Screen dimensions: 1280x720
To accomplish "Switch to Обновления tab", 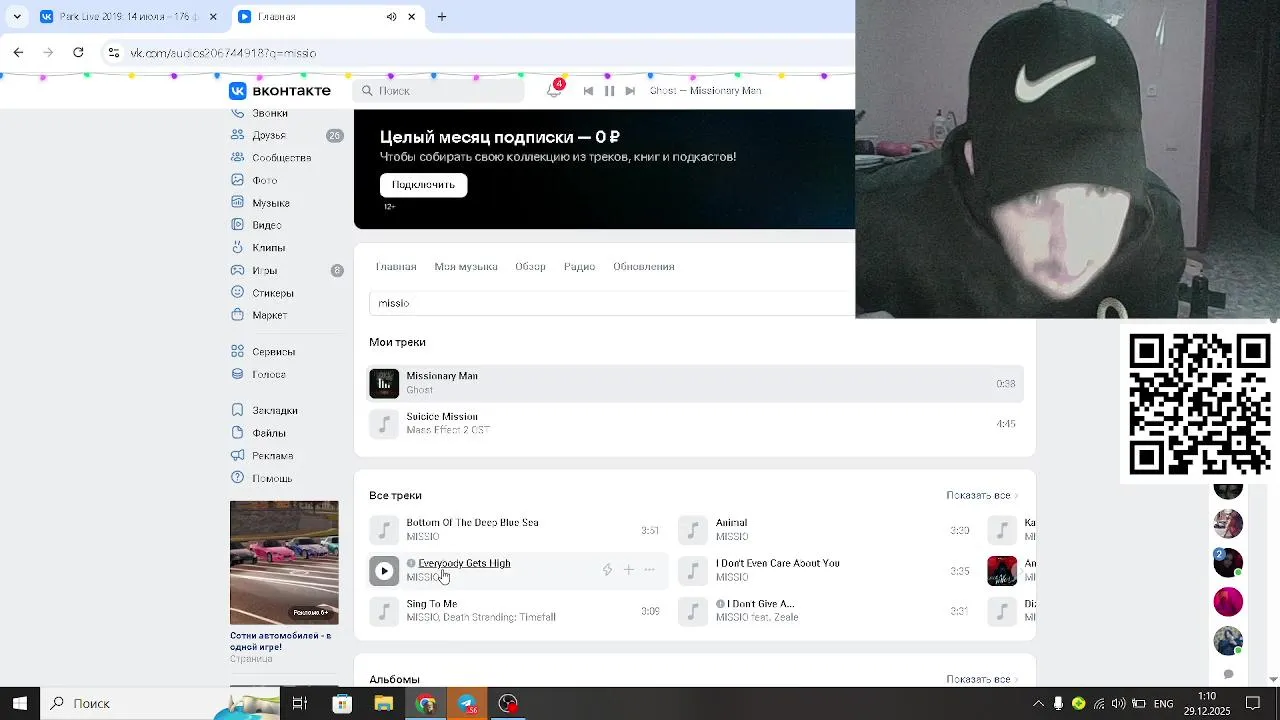I will (644, 267).
